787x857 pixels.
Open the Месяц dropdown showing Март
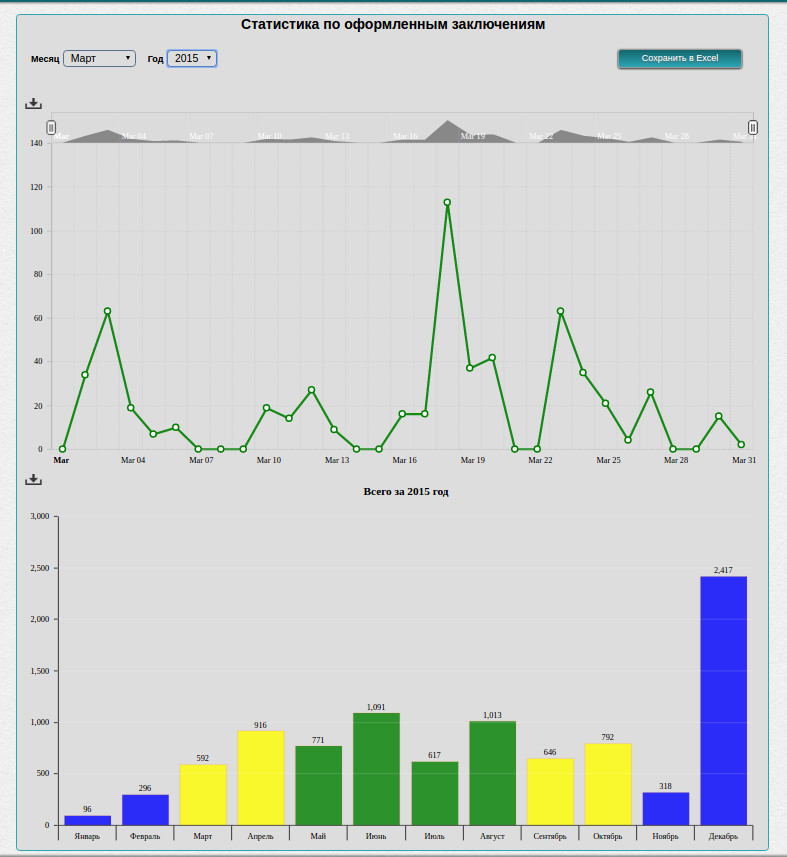[99, 59]
